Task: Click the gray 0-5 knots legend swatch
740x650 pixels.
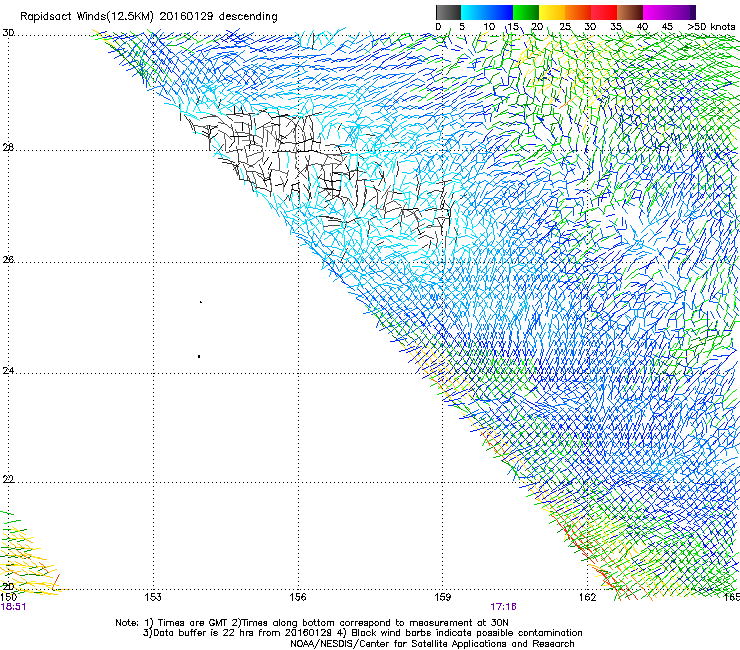Action: (x=448, y=12)
